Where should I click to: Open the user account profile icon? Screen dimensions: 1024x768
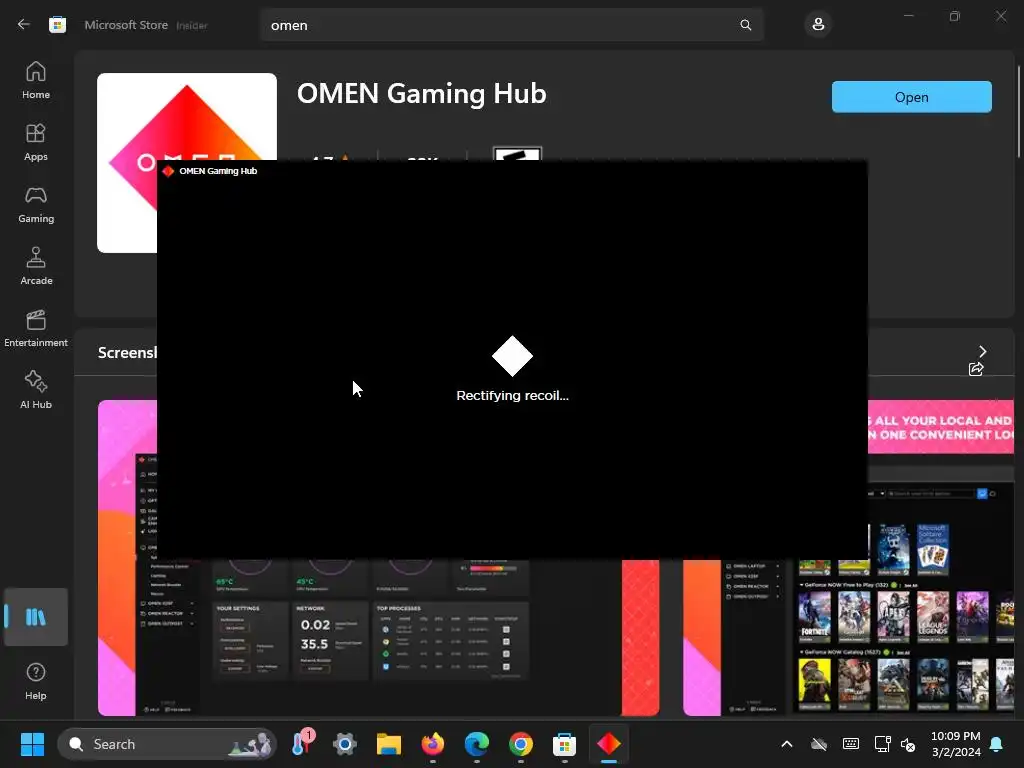(818, 25)
